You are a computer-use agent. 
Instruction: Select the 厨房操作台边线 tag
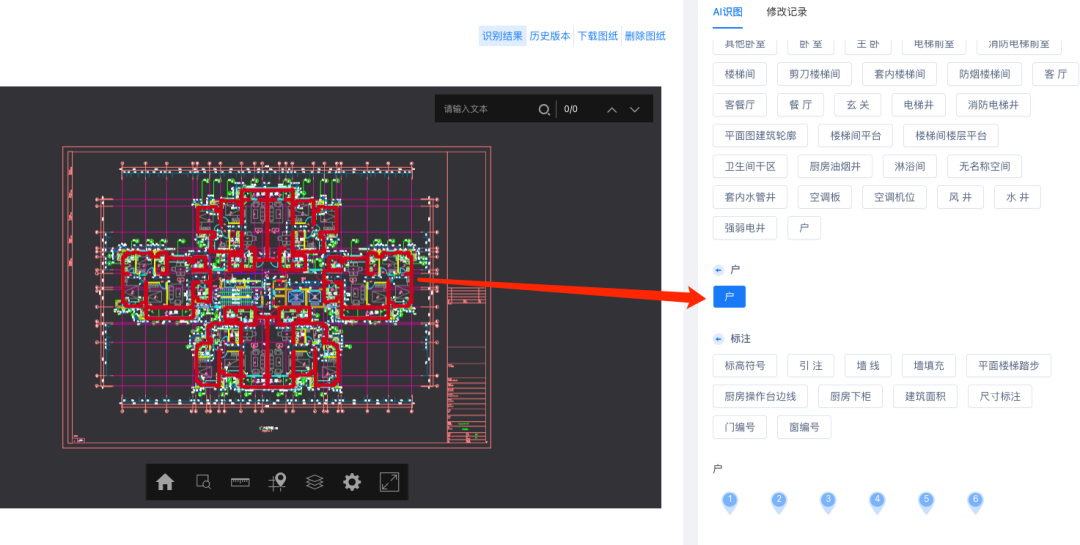(760, 396)
